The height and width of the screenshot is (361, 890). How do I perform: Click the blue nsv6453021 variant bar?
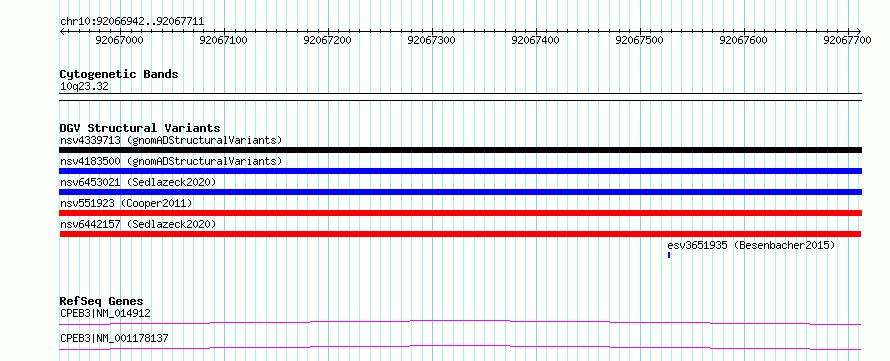click(460, 192)
